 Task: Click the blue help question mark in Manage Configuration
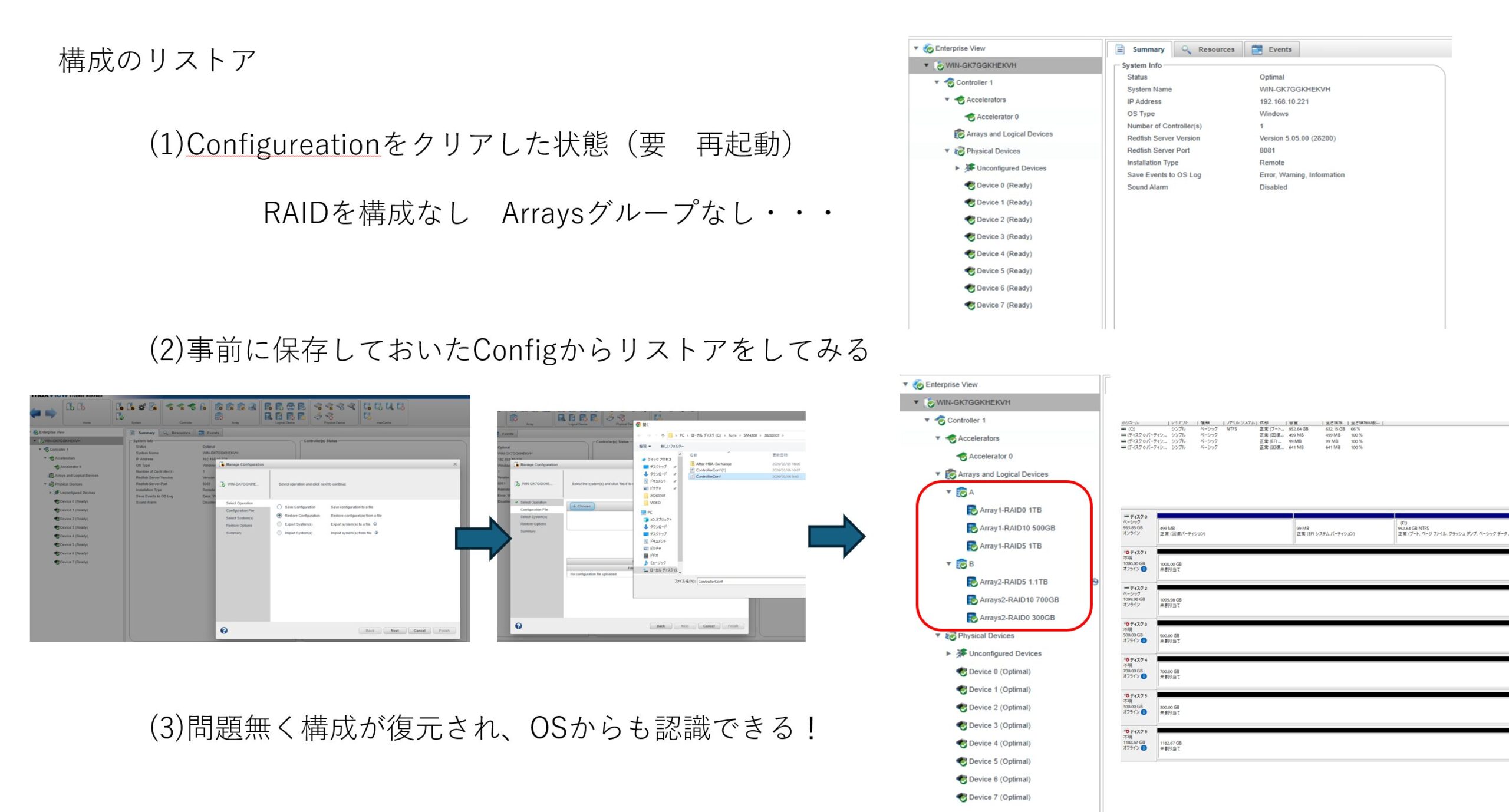224,631
